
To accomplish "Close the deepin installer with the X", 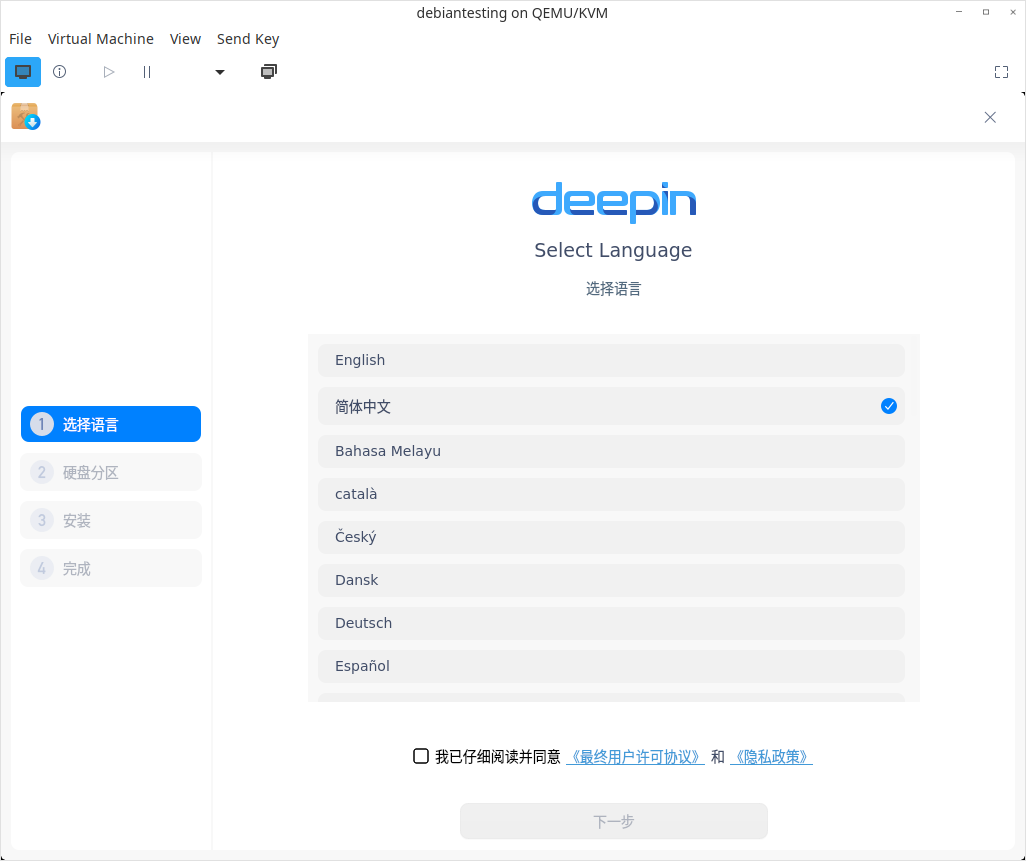I will coord(990,117).
